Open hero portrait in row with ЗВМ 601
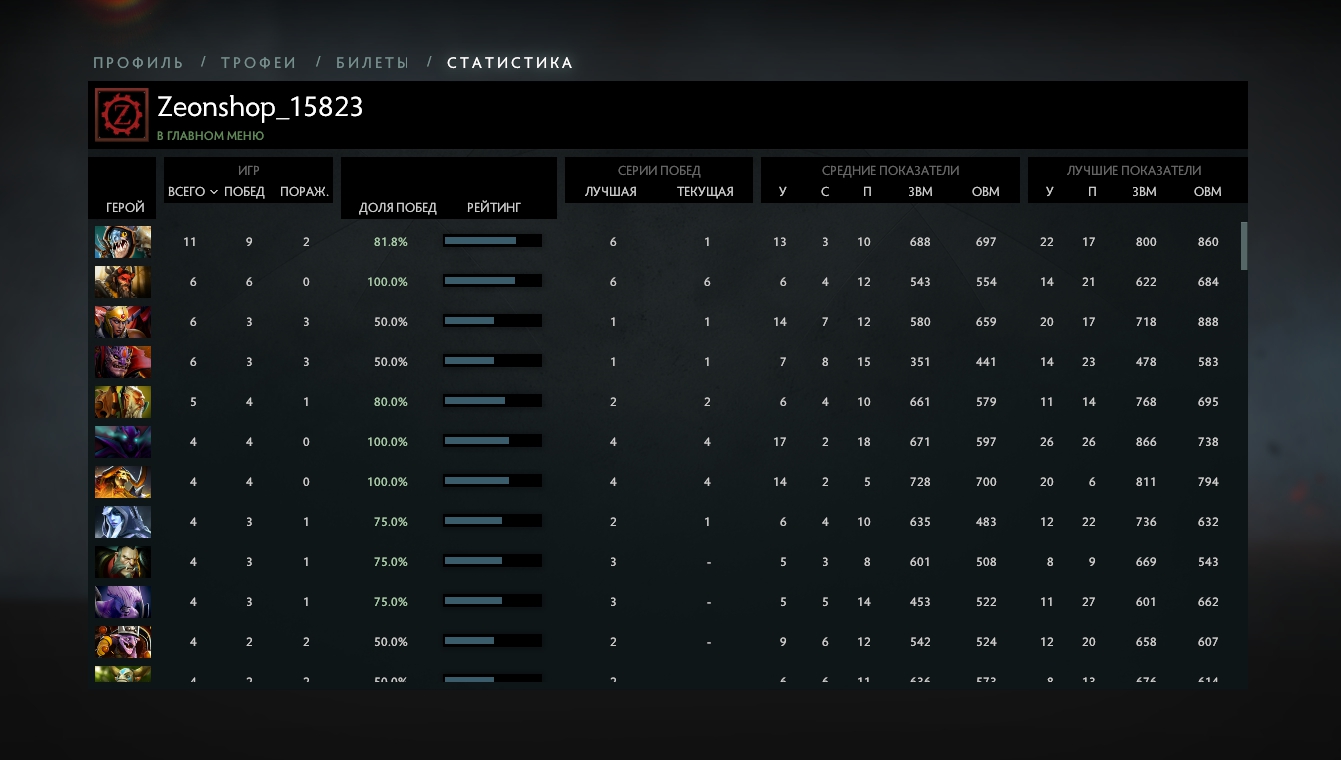The height and width of the screenshot is (760, 1341). tap(123, 562)
